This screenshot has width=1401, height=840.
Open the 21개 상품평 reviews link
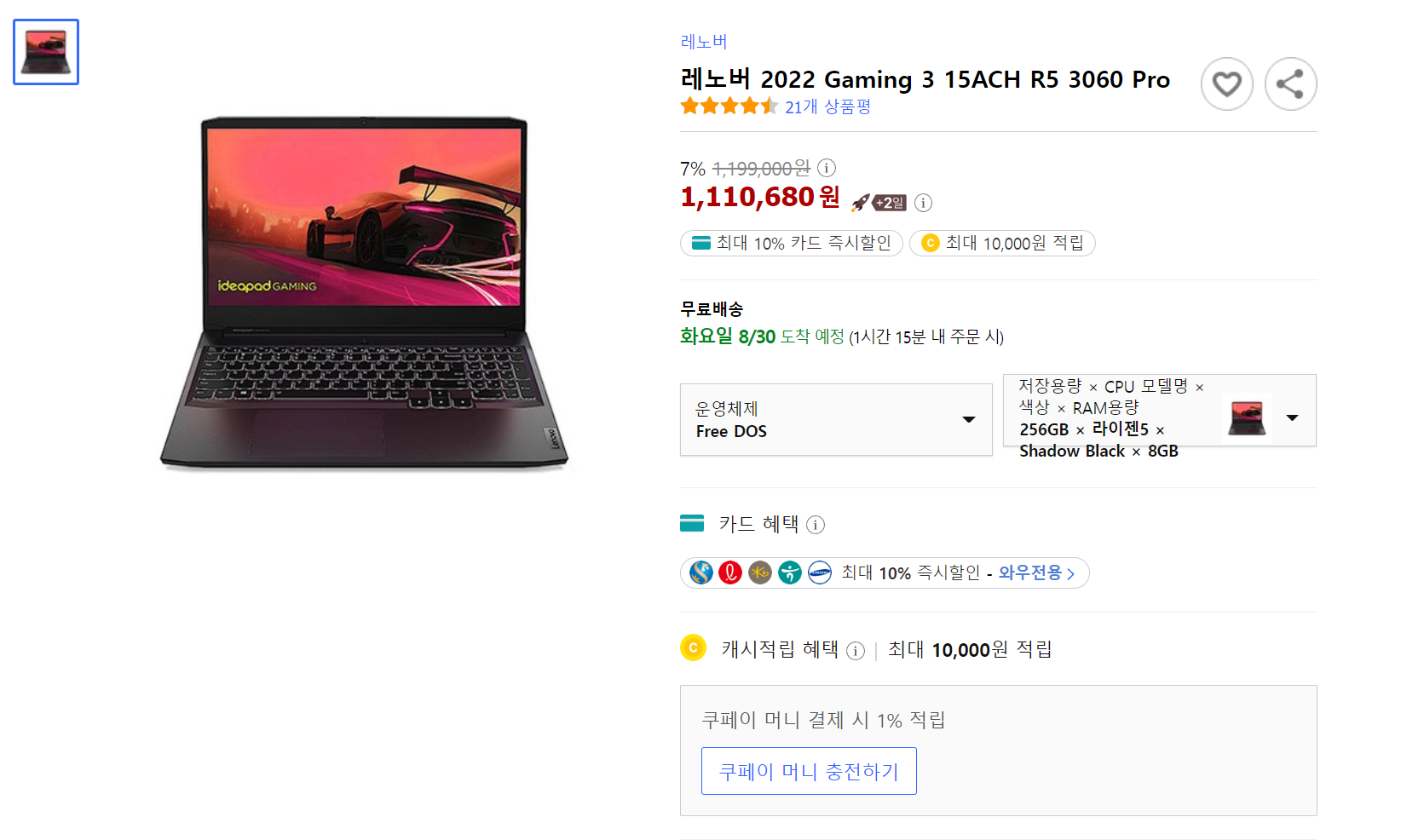point(827,106)
